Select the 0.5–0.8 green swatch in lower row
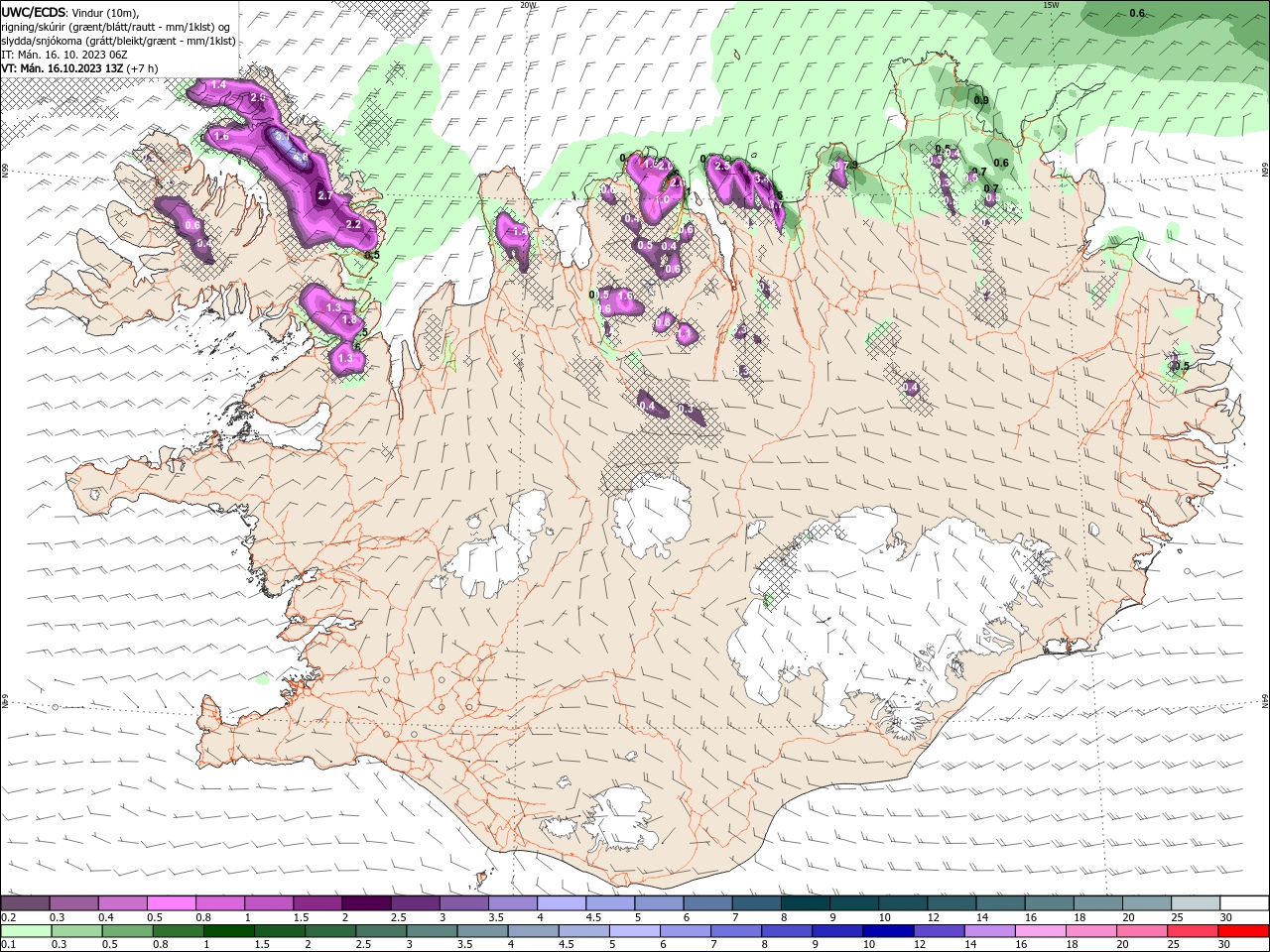Screen dimensions: 1270x952 127,931
